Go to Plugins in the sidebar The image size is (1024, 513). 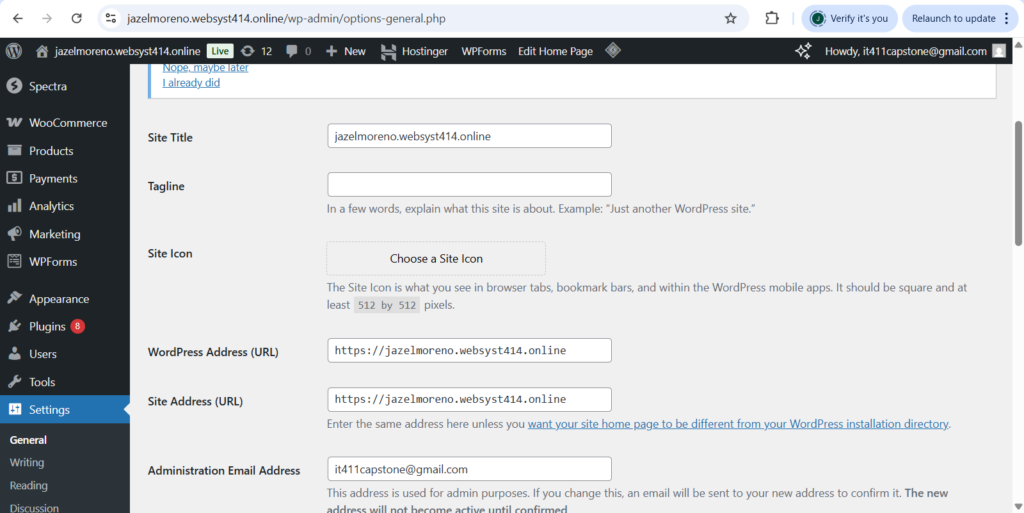(x=47, y=326)
